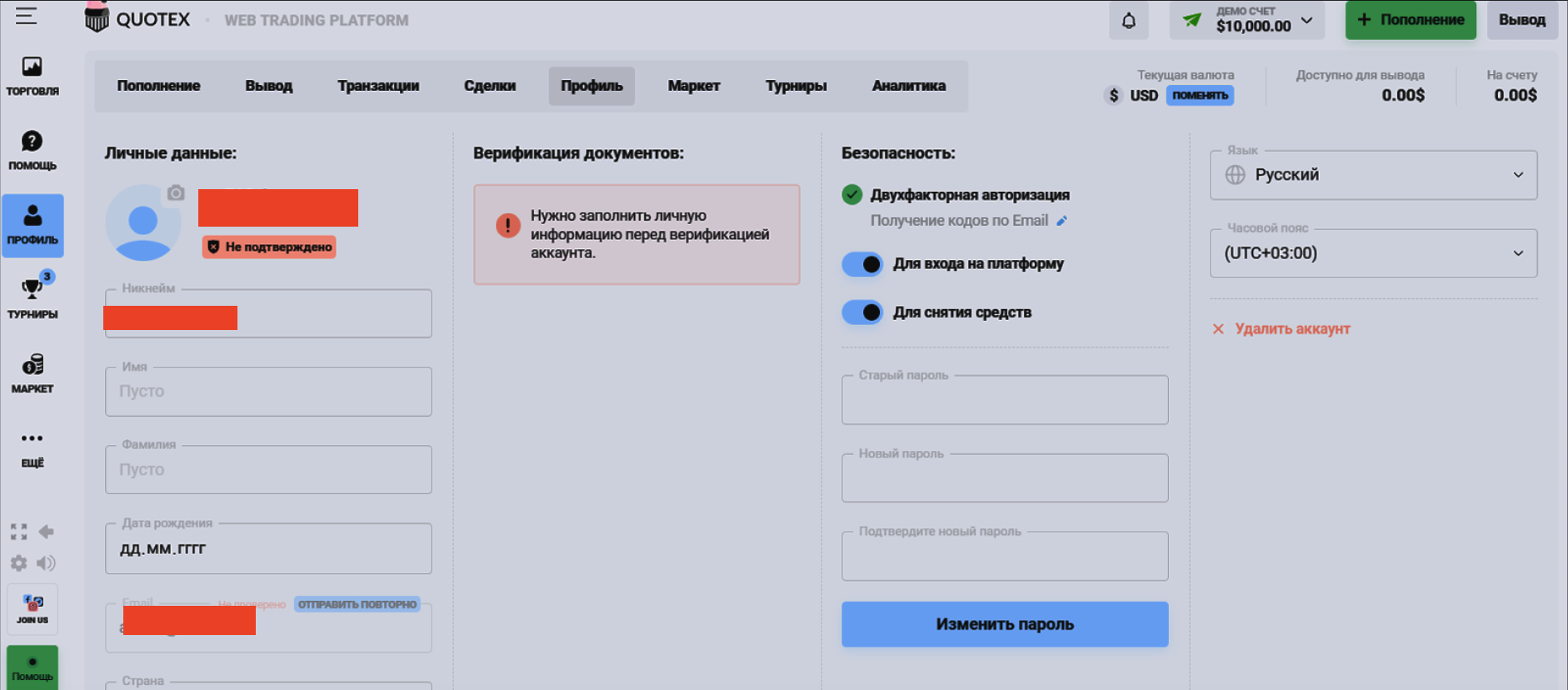Click the top-right Вывод button
This screenshot has width=1568, height=690.
click(x=1522, y=20)
